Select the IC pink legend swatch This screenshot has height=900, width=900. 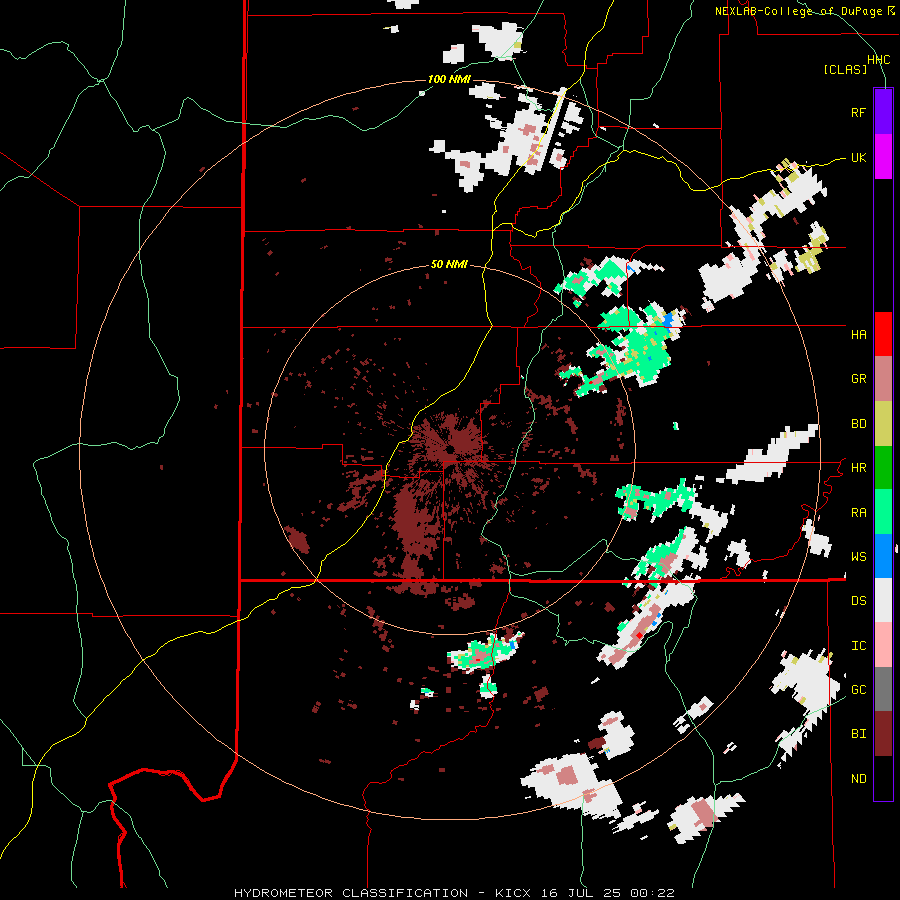(883, 645)
